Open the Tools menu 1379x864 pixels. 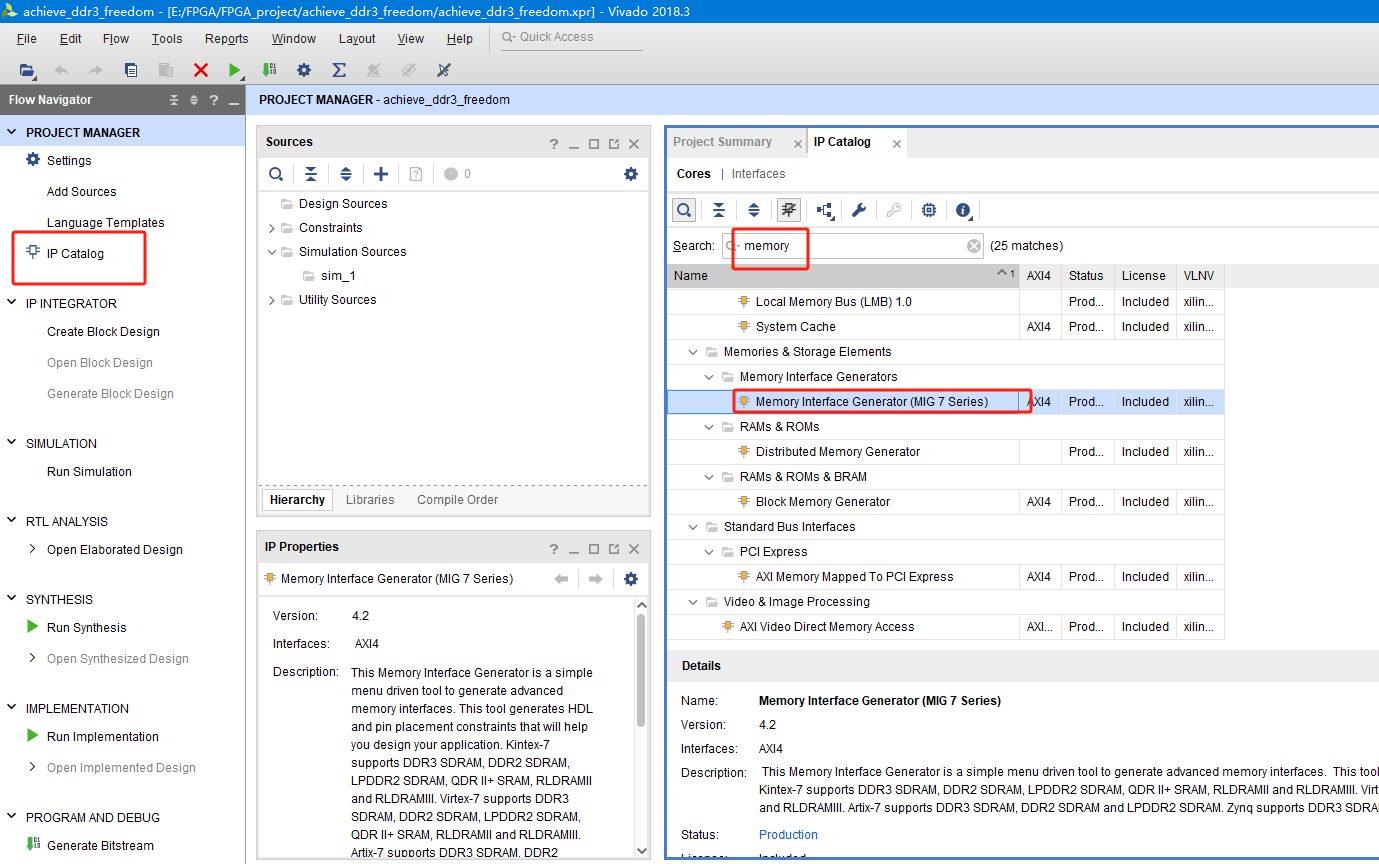167,39
